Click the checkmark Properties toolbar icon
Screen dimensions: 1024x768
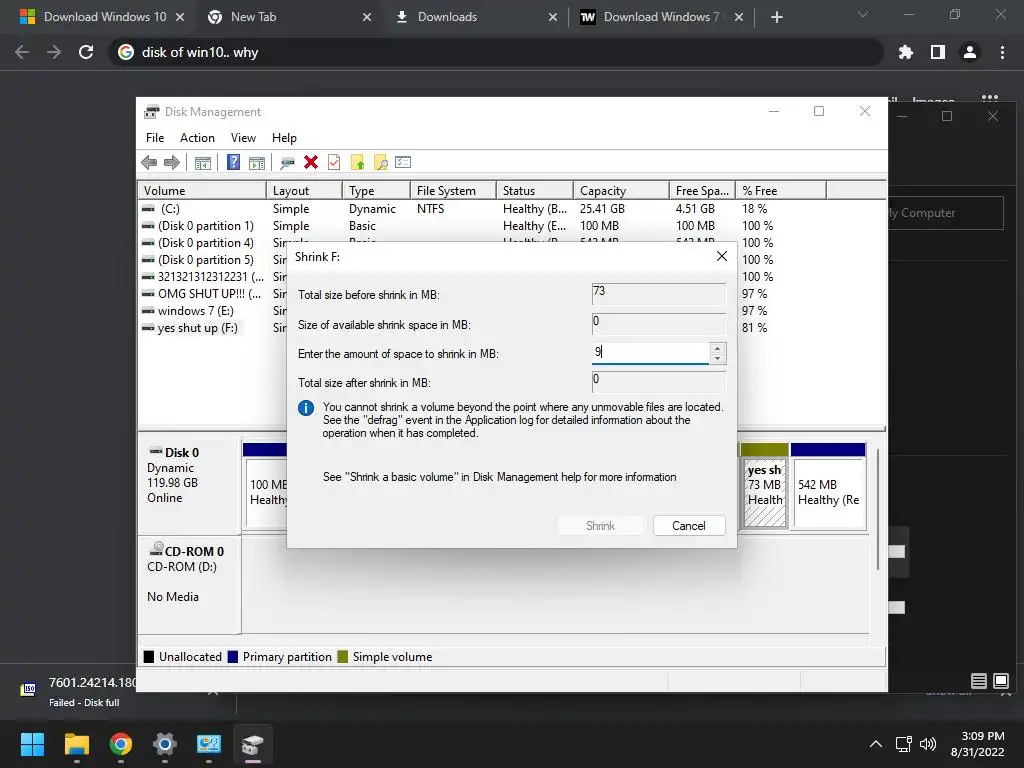[334, 162]
